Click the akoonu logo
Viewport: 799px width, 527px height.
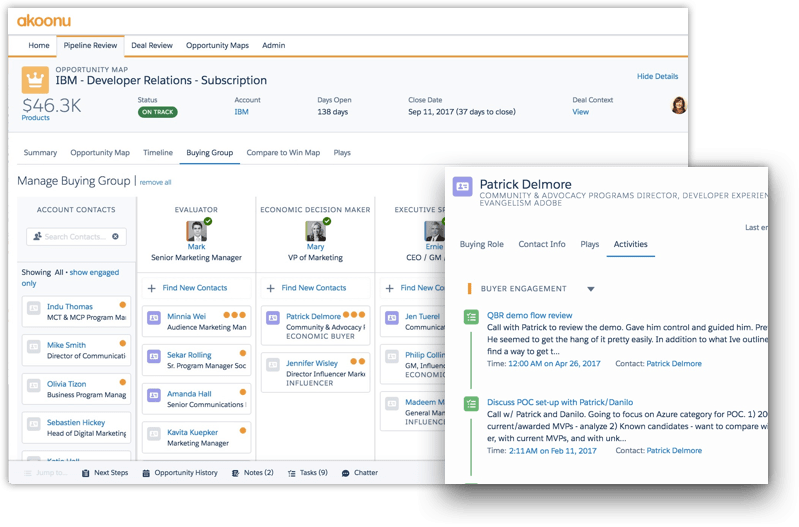point(44,21)
